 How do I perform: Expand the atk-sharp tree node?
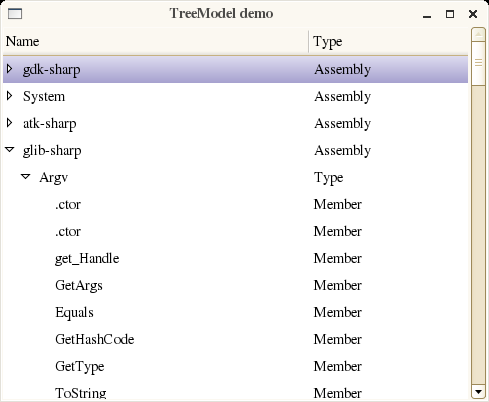(x=10, y=123)
